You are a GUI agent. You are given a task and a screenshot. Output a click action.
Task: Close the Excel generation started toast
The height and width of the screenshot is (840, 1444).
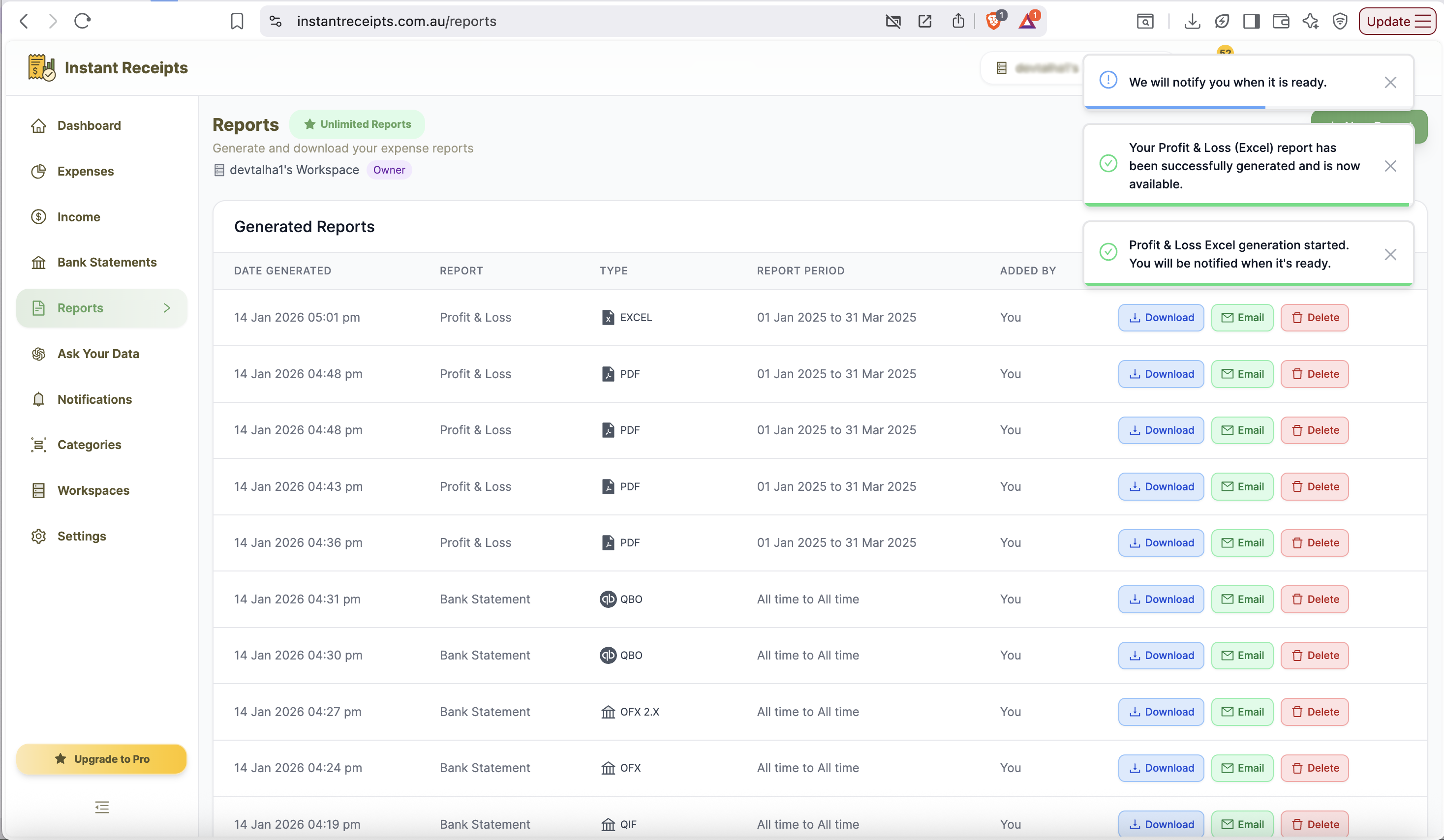pos(1390,254)
